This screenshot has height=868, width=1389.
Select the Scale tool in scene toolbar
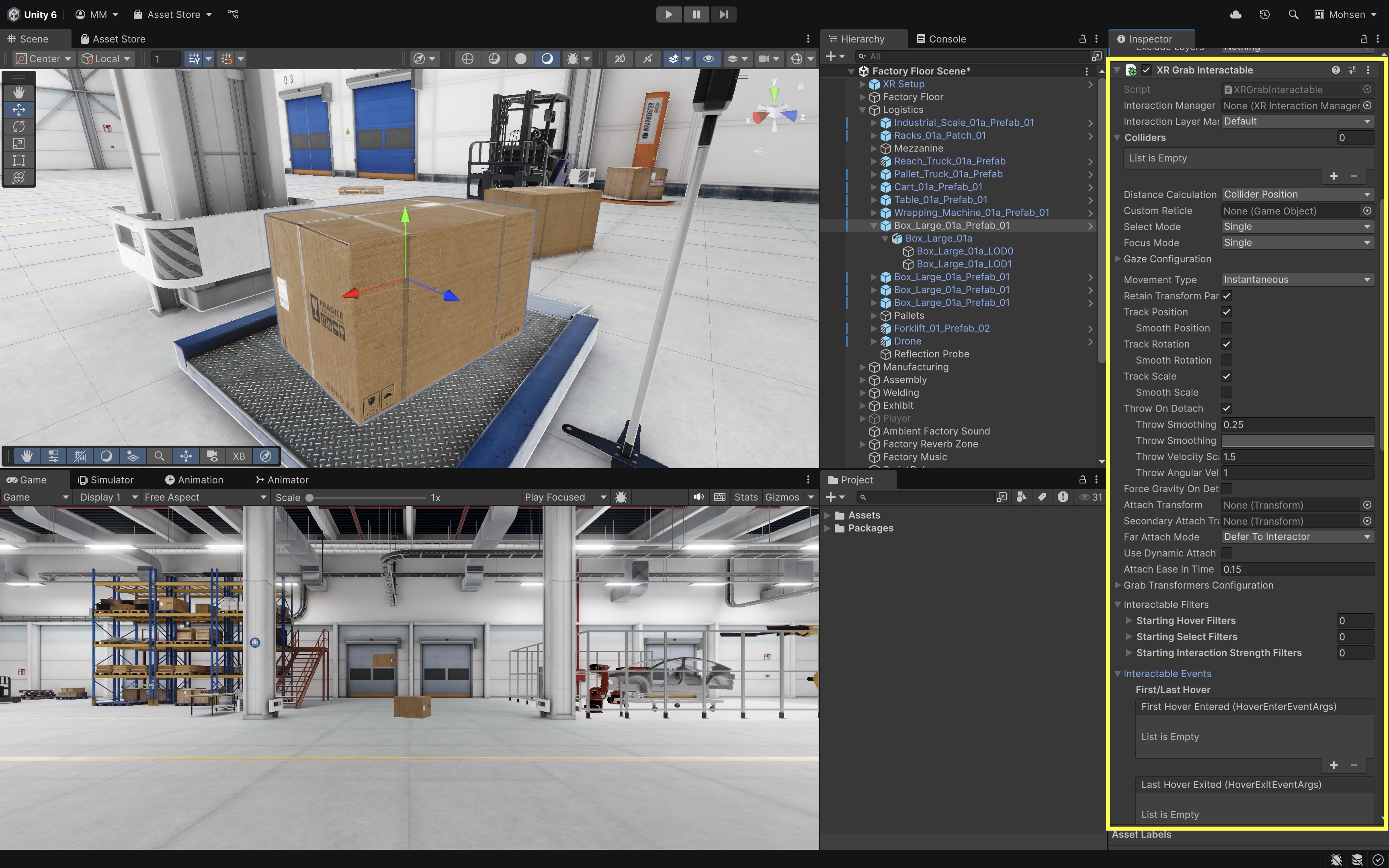pyautogui.click(x=18, y=143)
